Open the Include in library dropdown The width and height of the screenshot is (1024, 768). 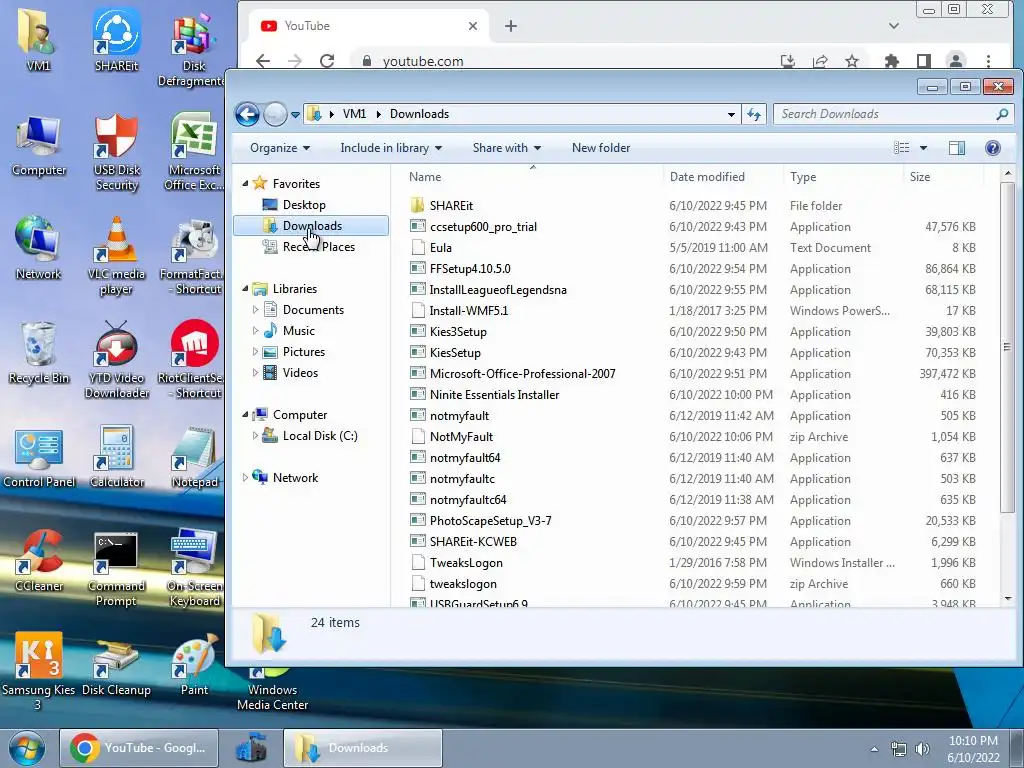391,148
